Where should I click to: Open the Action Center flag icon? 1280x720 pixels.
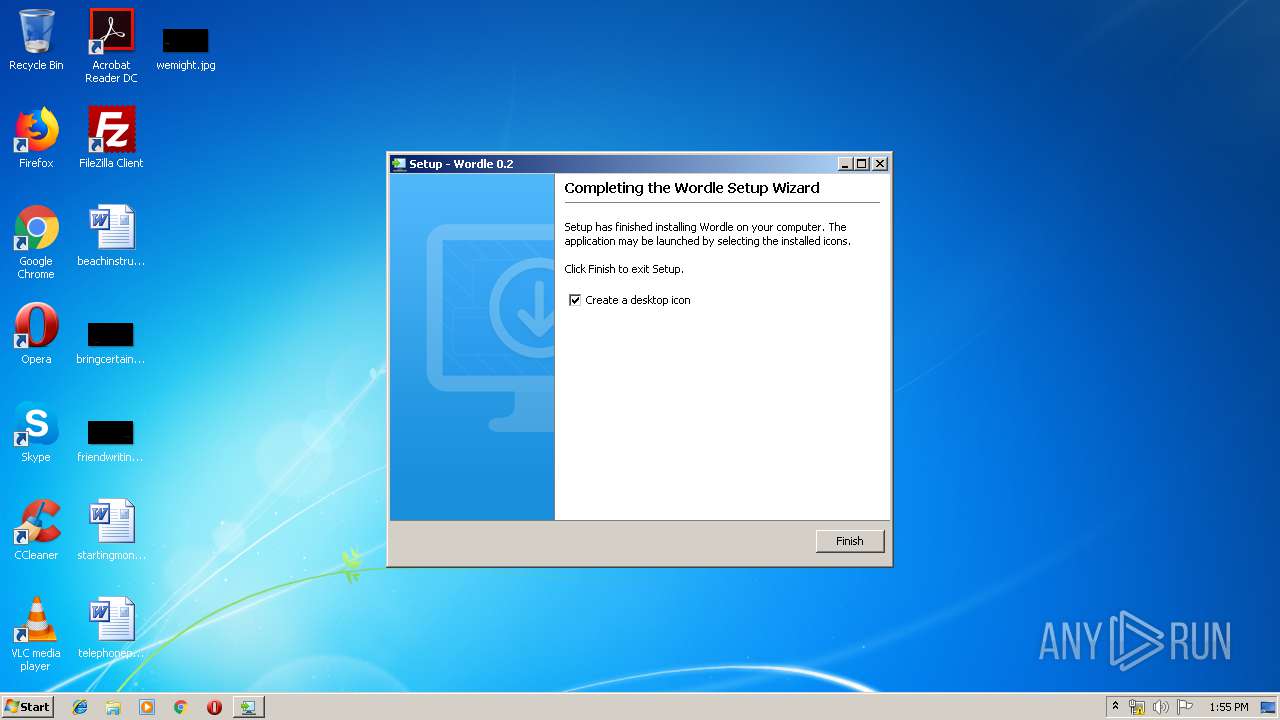1185,707
